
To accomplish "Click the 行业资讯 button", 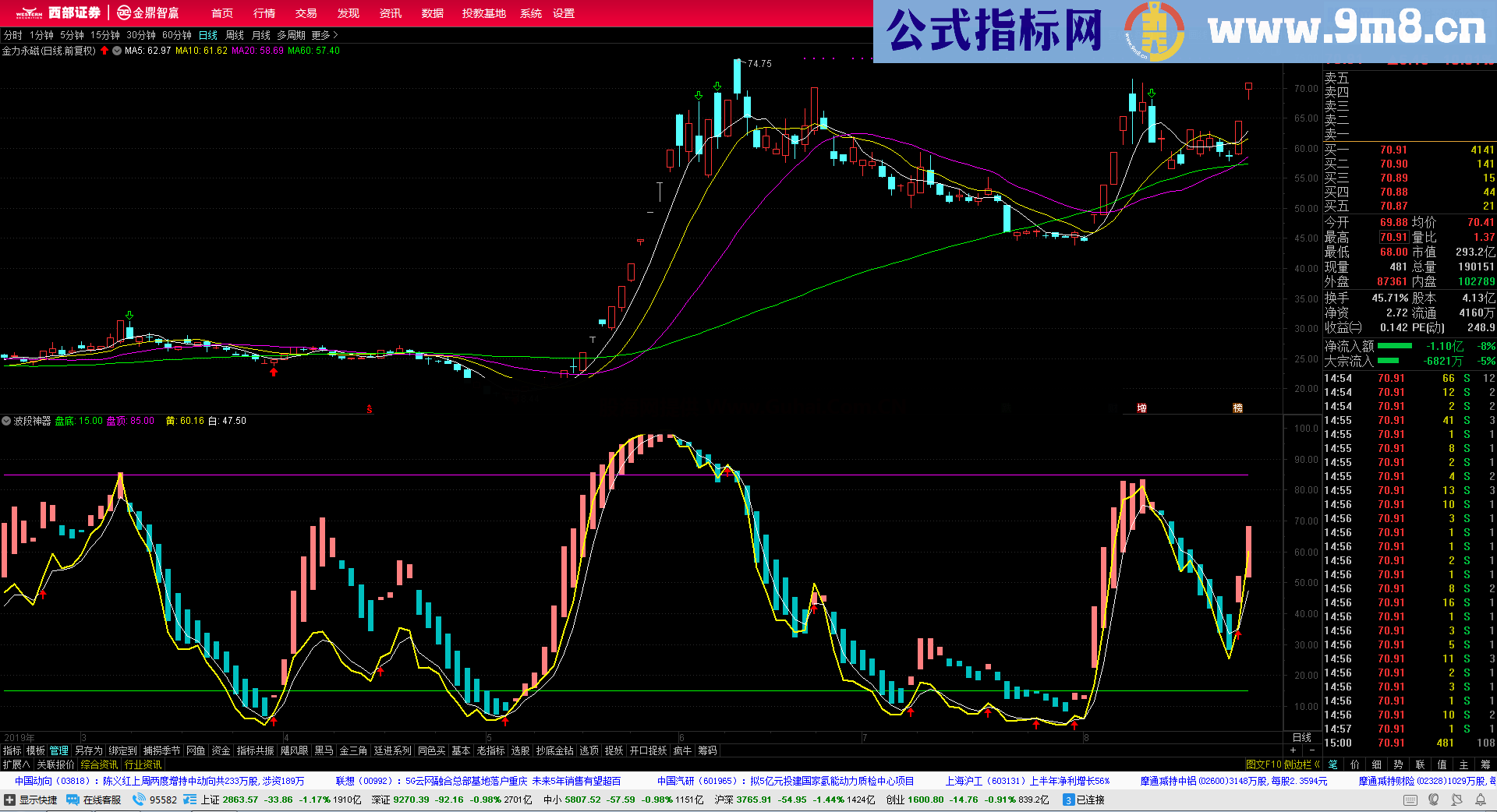I will [x=143, y=764].
